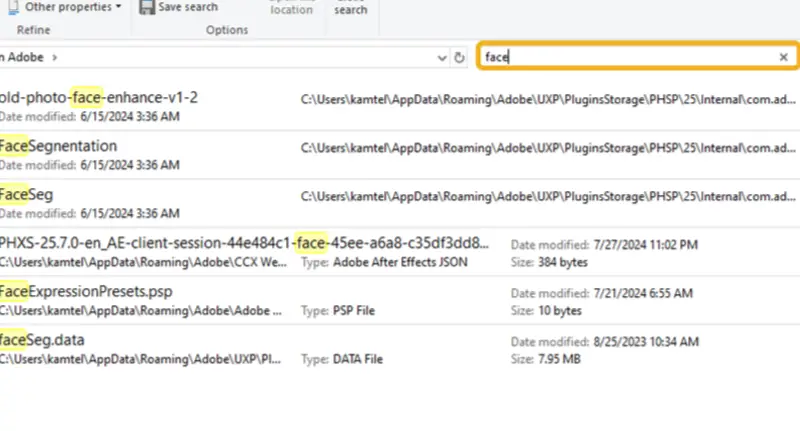The image size is (800, 431).
Task: Expand the address bar history dropdown
Action: [442, 58]
